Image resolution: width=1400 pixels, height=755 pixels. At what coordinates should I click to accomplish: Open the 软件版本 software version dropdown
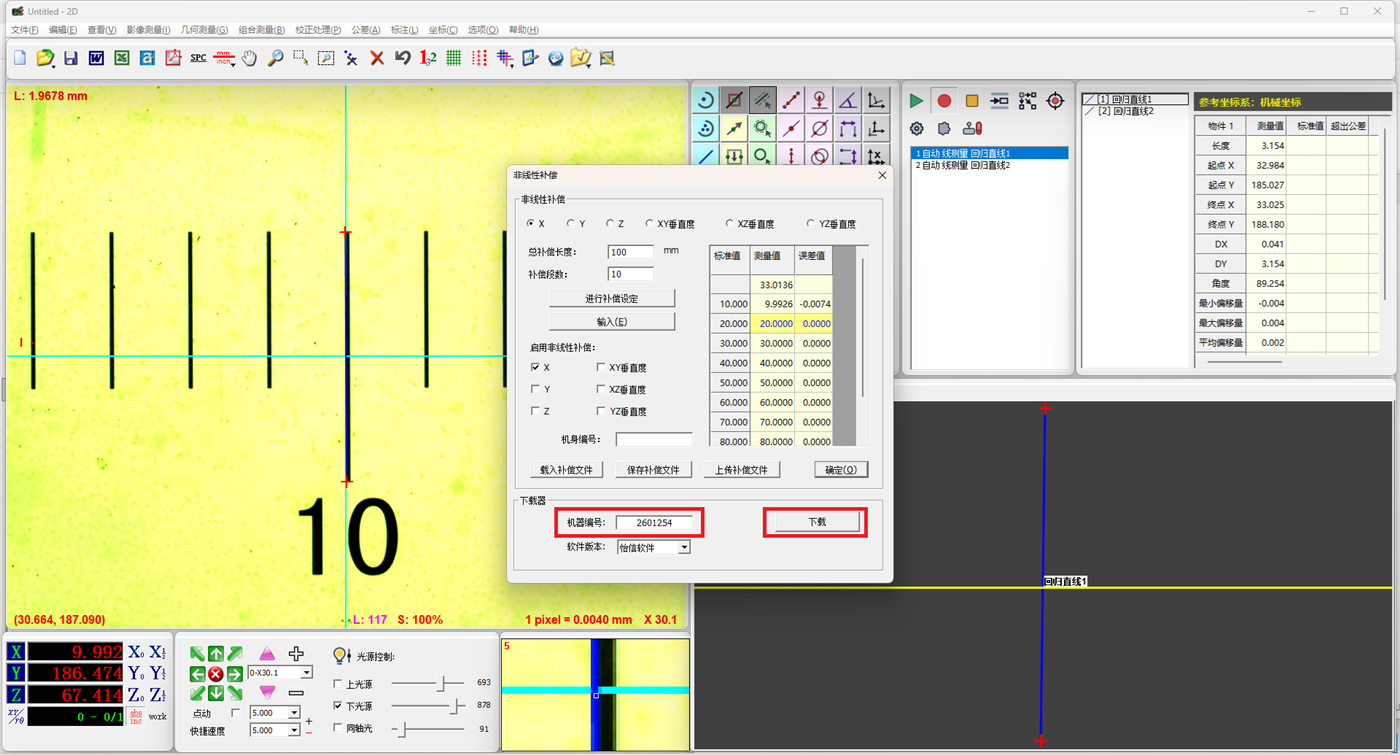coord(684,547)
